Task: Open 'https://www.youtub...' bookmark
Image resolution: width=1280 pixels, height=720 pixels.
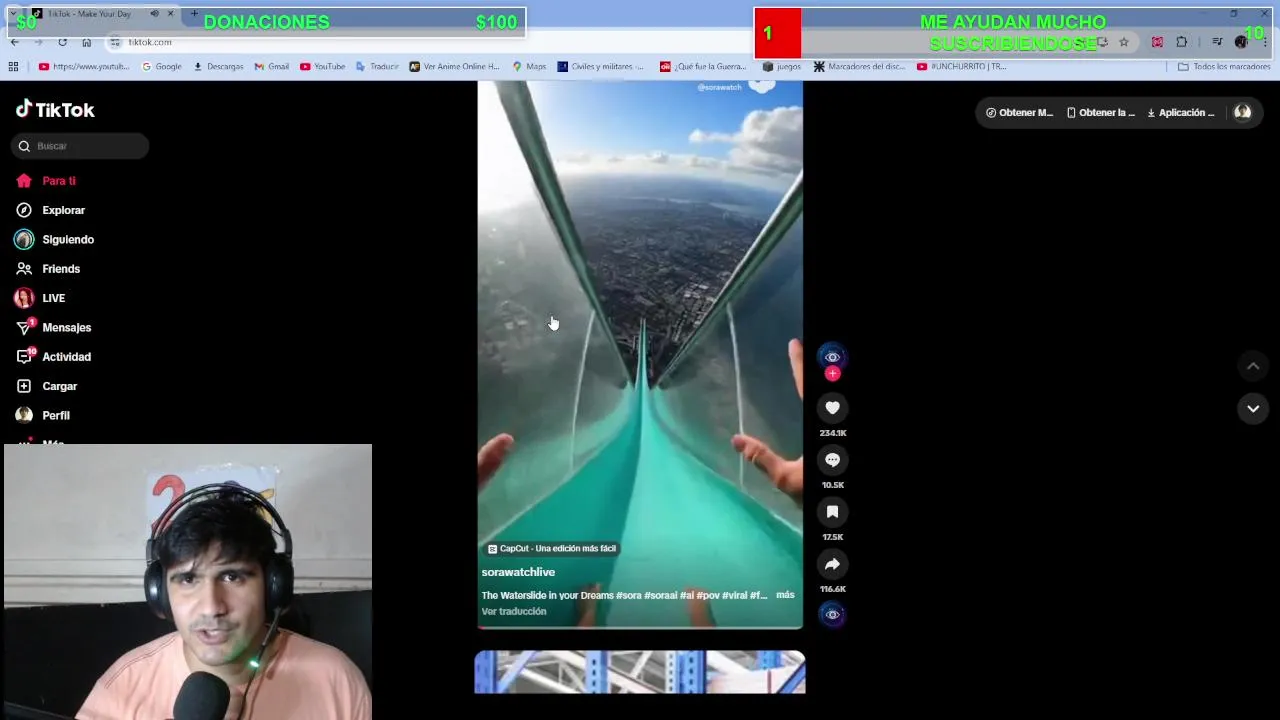Action: point(84,67)
